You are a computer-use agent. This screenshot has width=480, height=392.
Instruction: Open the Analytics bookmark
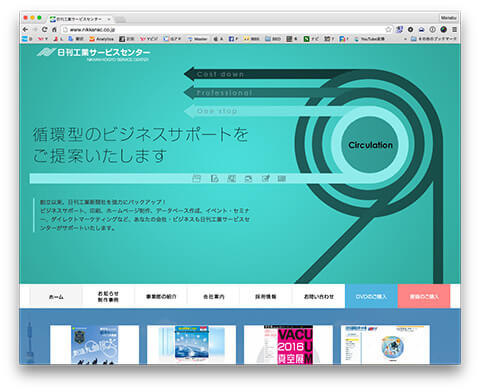point(102,39)
